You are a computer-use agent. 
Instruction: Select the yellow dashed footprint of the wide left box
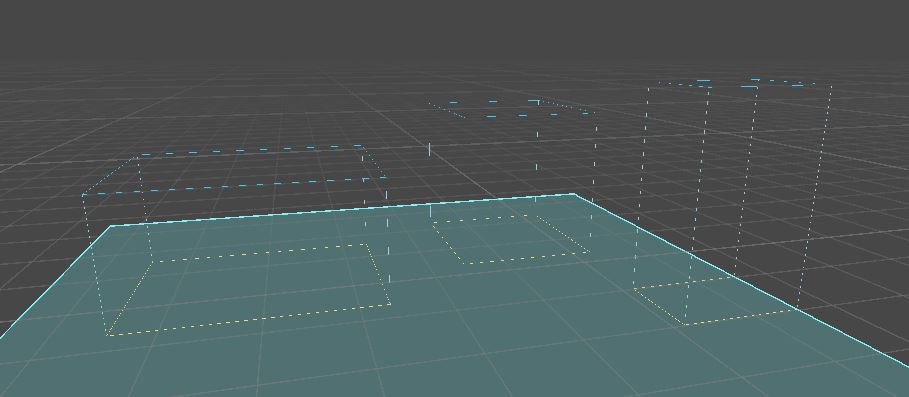[x=249, y=289]
